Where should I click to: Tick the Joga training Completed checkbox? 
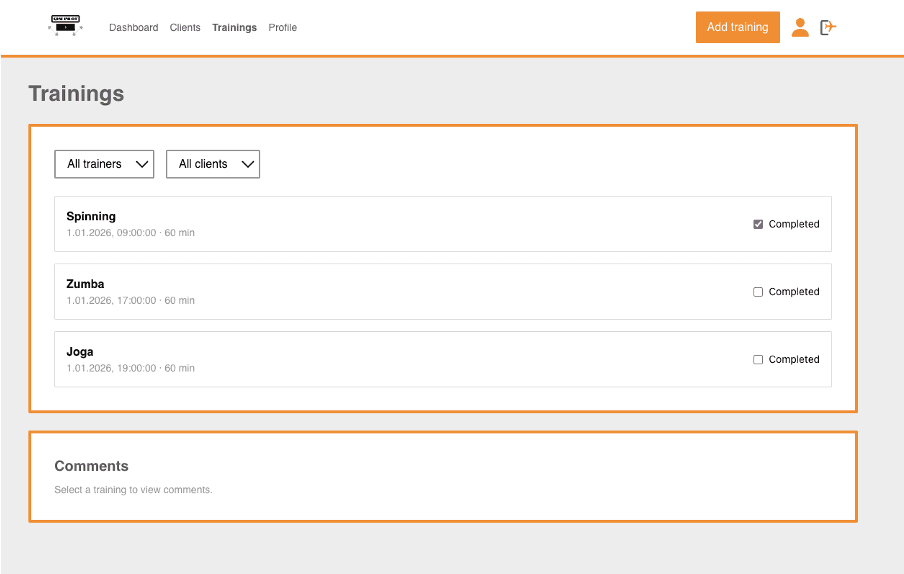(758, 360)
